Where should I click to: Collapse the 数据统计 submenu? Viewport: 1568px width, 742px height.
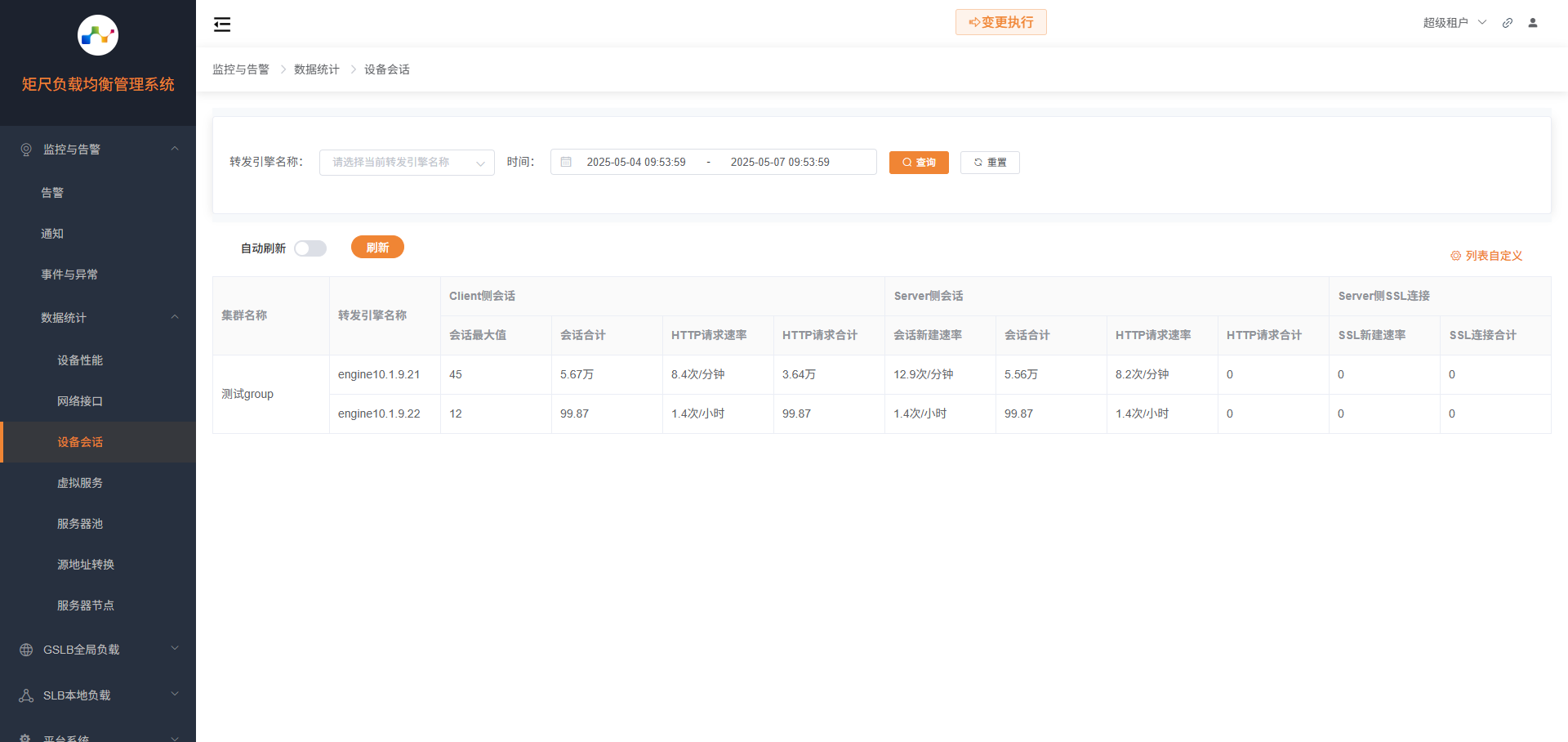click(175, 317)
